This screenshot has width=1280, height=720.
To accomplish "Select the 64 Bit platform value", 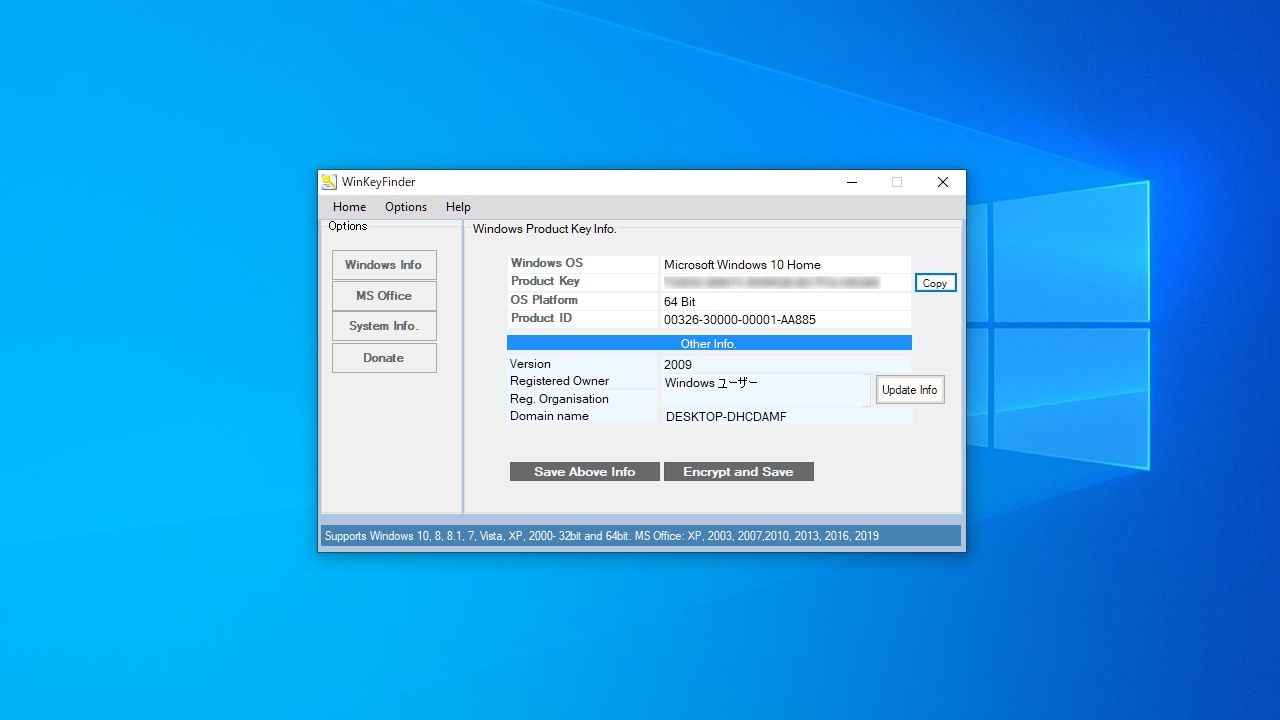I will 680,302.
